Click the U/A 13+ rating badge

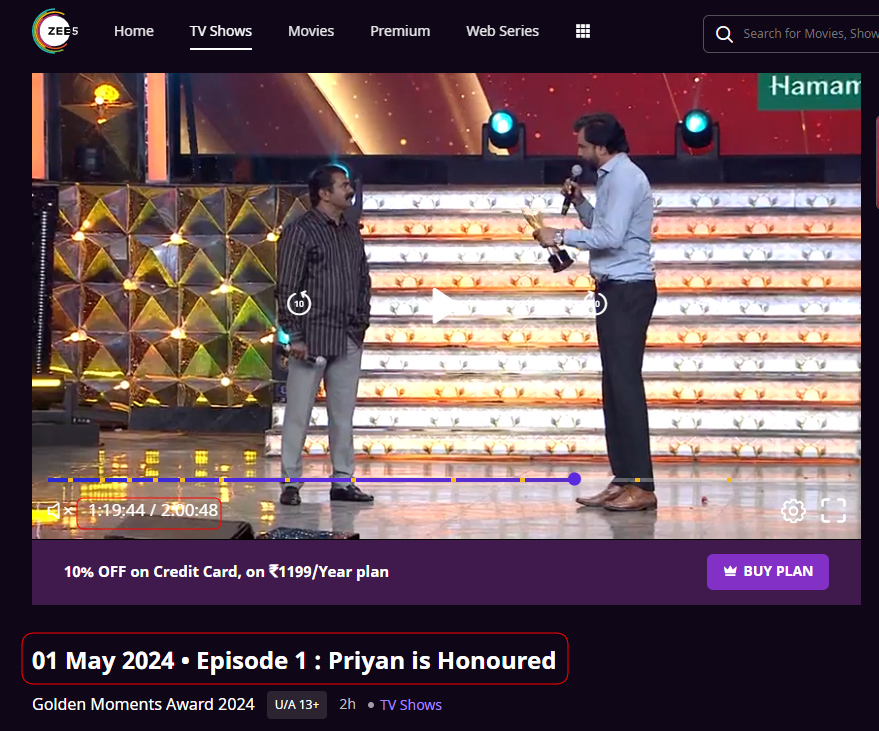(297, 705)
